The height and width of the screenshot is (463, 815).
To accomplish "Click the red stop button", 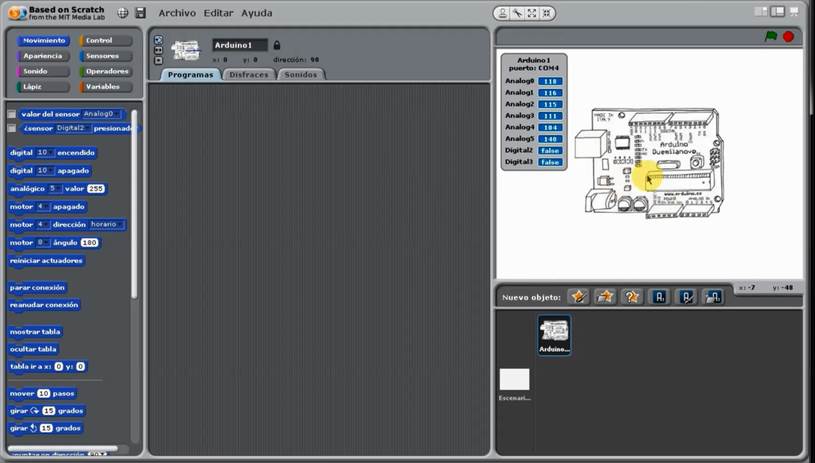I will (x=788, y=36).
